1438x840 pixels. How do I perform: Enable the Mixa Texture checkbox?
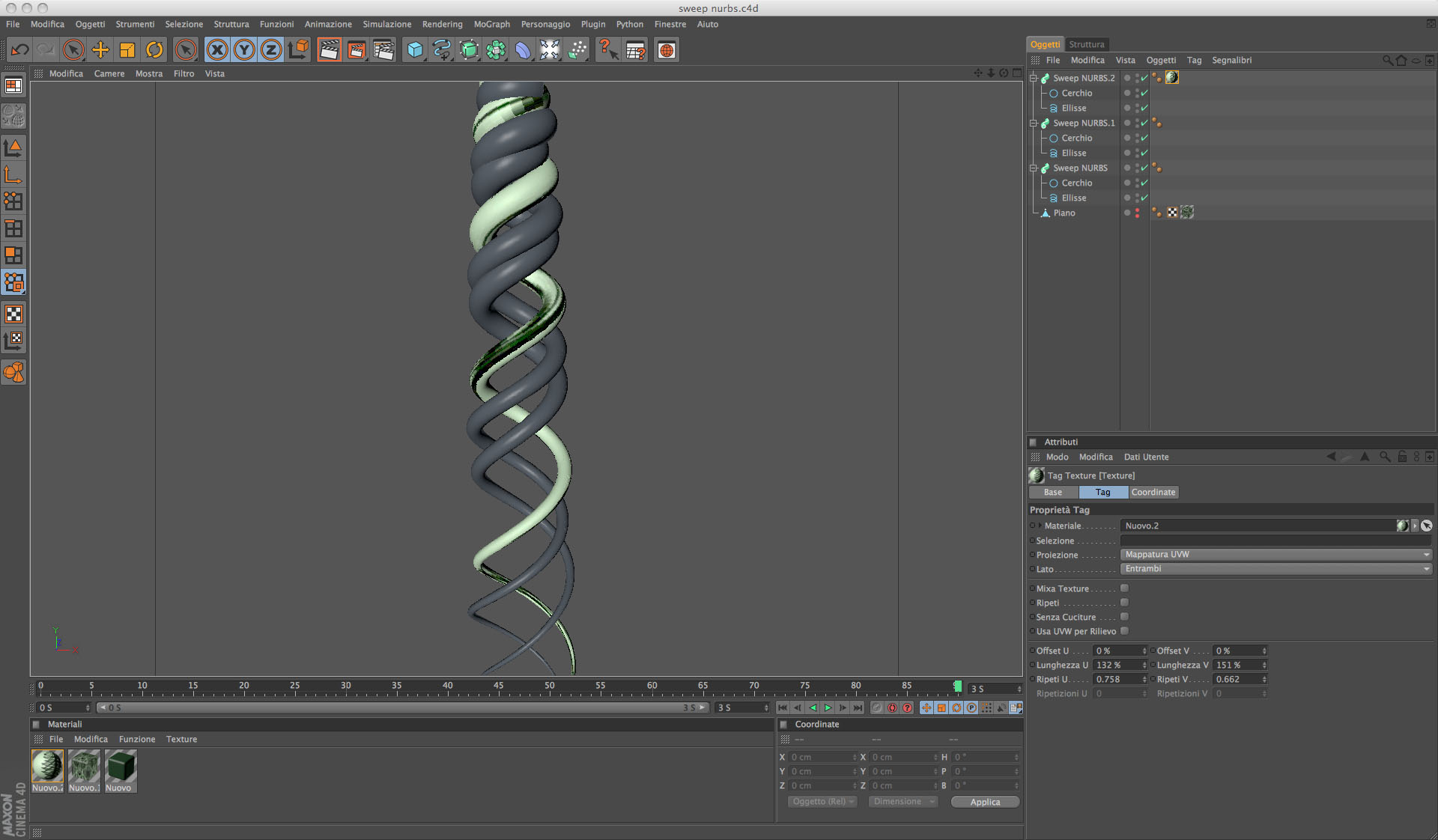(x=1124, y=588)
